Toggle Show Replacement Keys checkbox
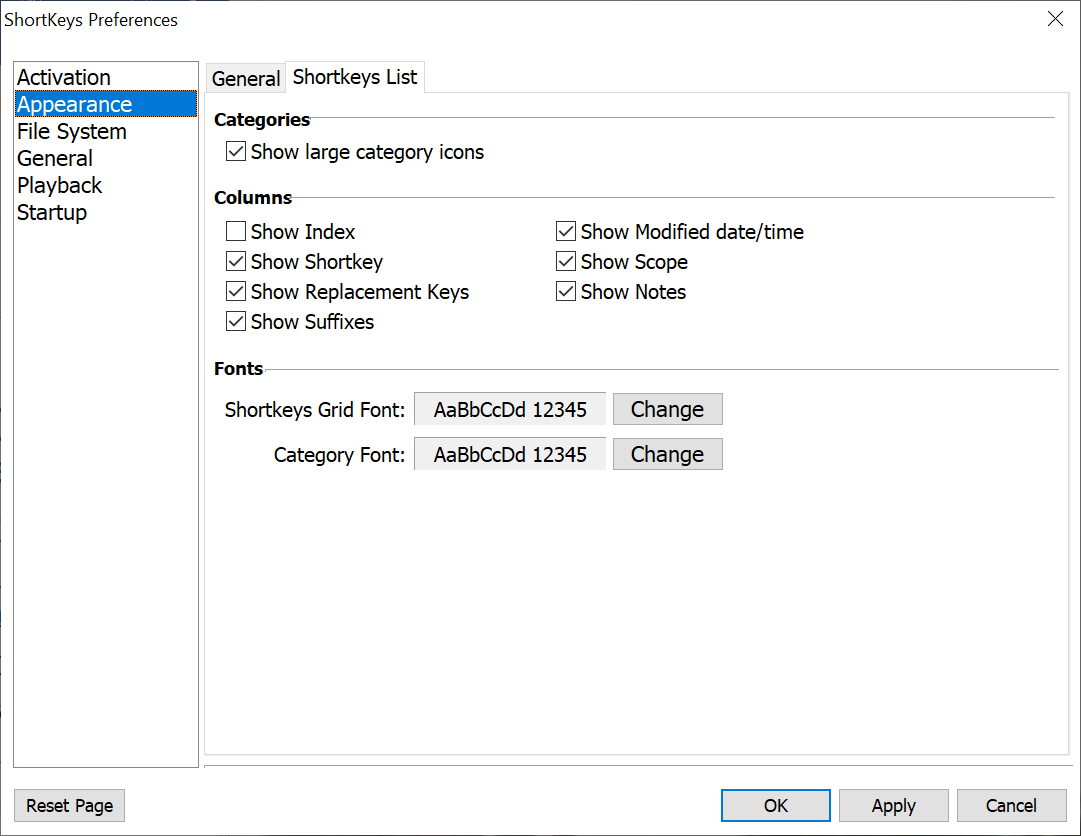 click(x=236, y=292)
